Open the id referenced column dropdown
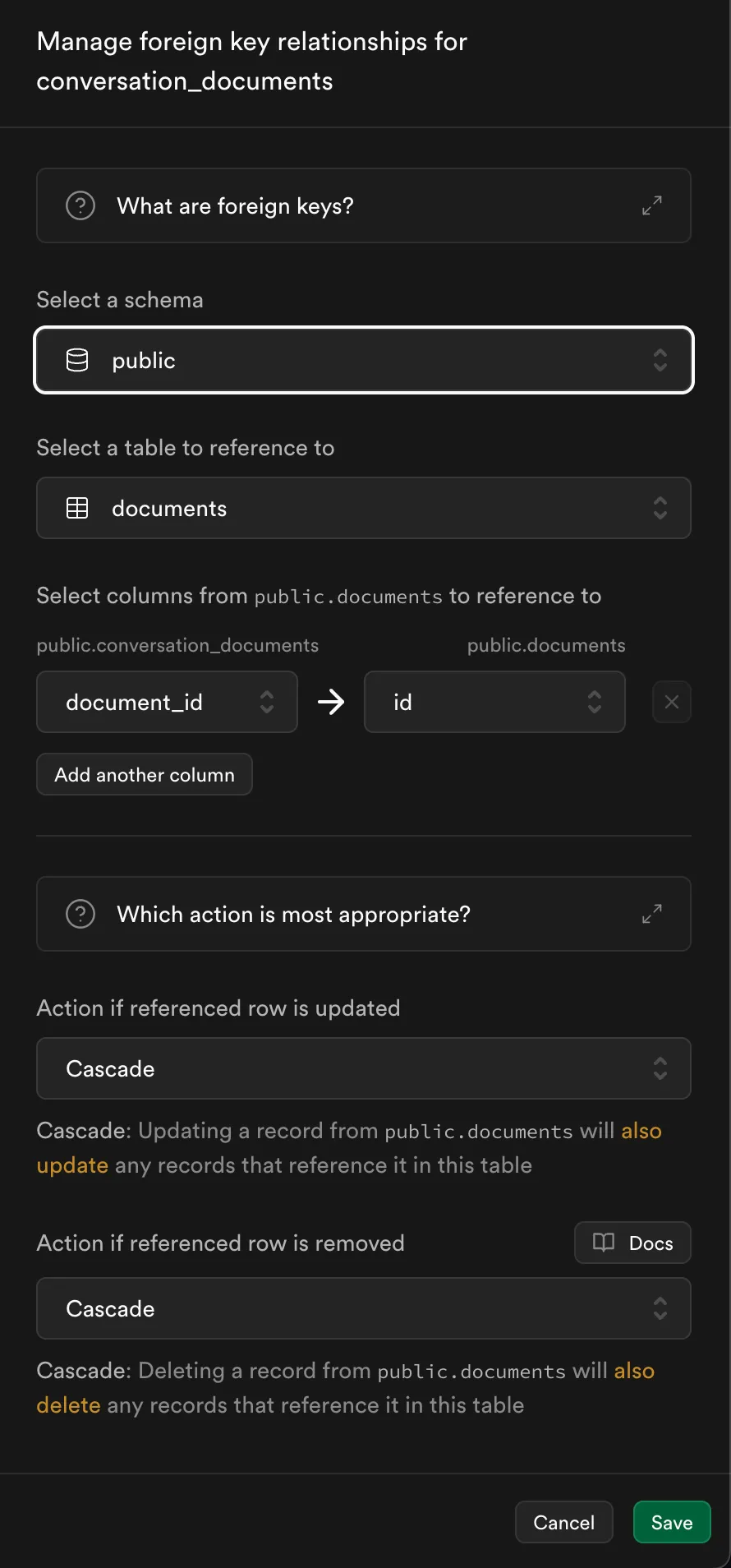This screenshot has width=731, height=1568. (x=494, y=702)
